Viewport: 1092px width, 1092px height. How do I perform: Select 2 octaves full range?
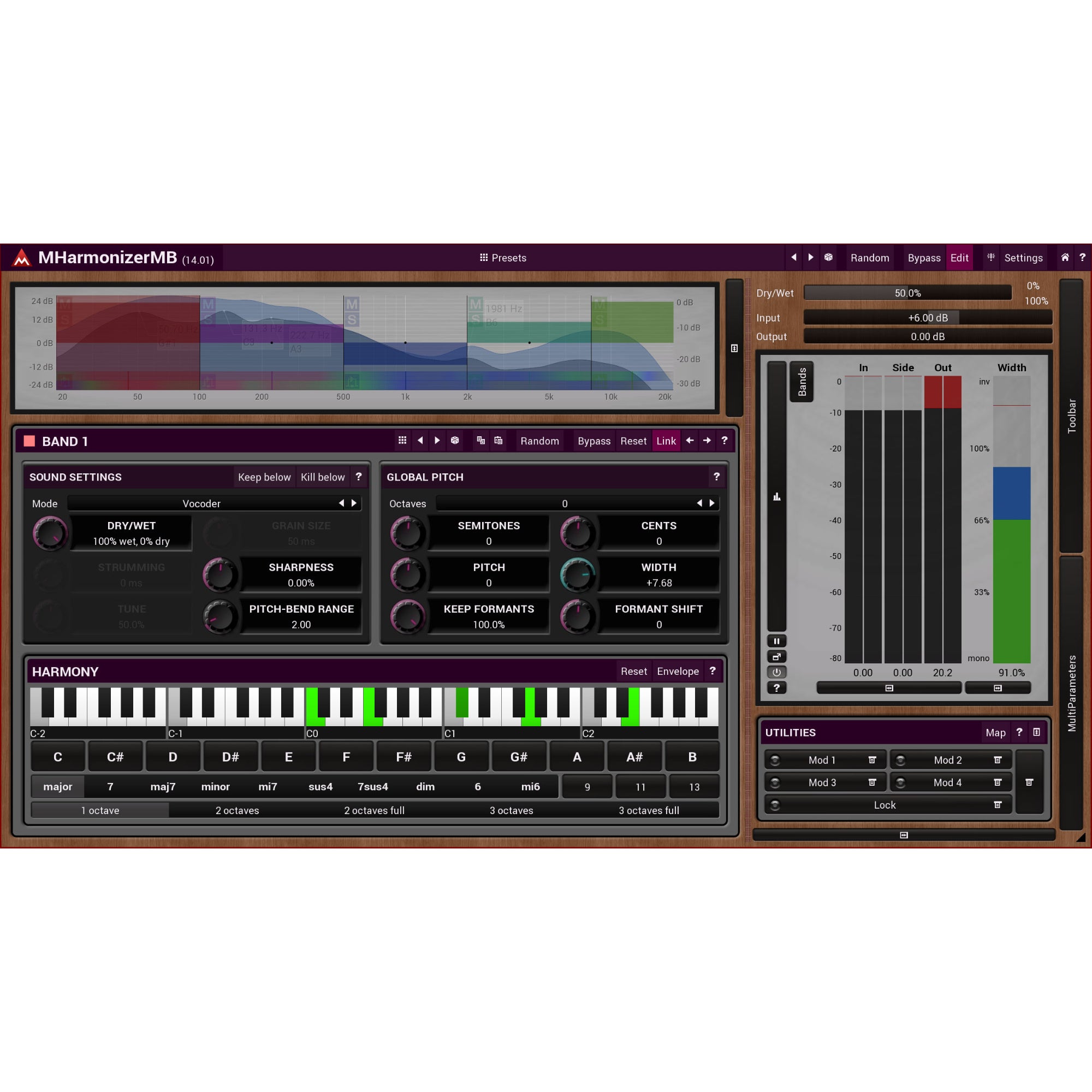tap(374, 810)
